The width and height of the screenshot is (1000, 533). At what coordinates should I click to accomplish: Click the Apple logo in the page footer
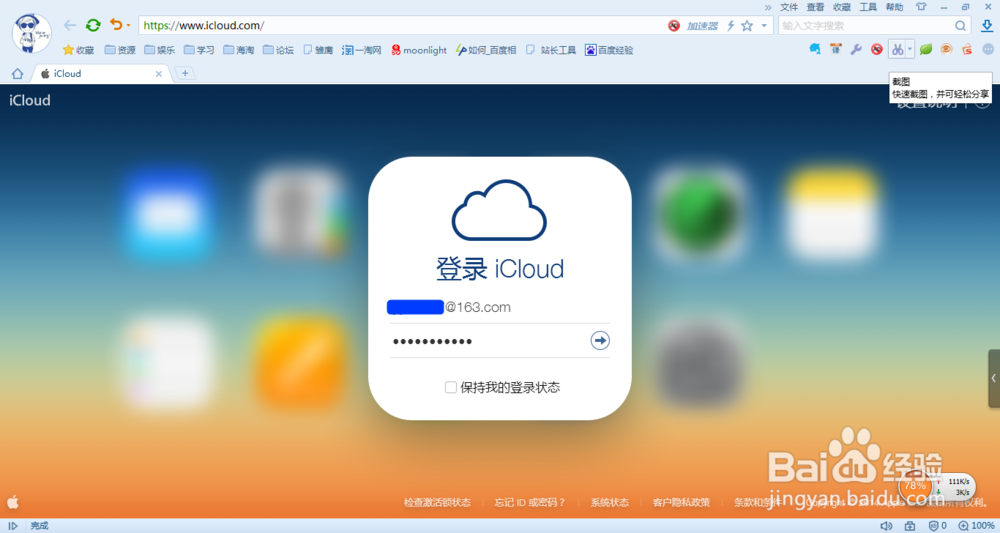pyautogui.click(x=13, y=502)
